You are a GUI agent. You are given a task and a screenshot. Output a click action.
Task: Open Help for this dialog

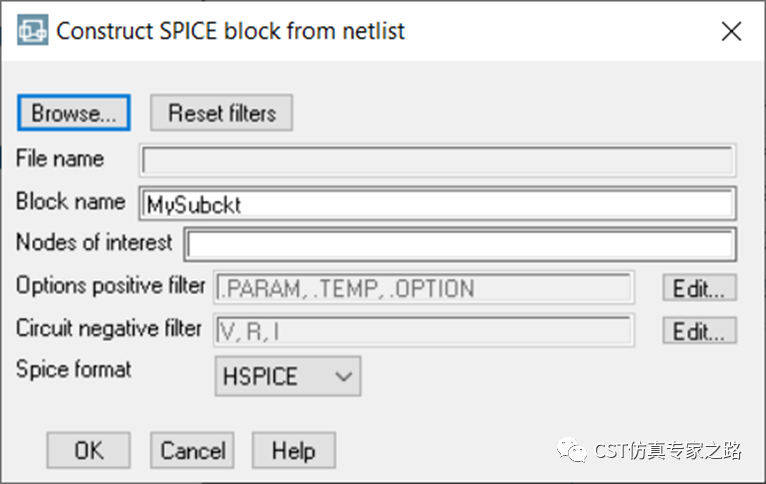pyautogui.click(x=293, y=450)
